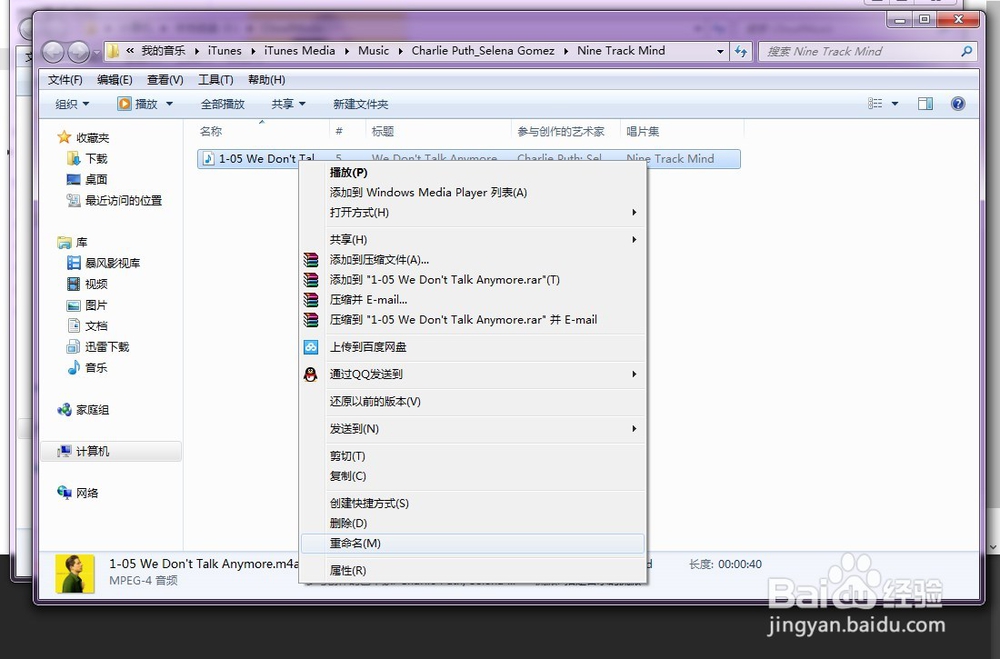Click the refresh icon in the address bar
The width and height of the screenshot is (1000, 659).
click(740, 51)
